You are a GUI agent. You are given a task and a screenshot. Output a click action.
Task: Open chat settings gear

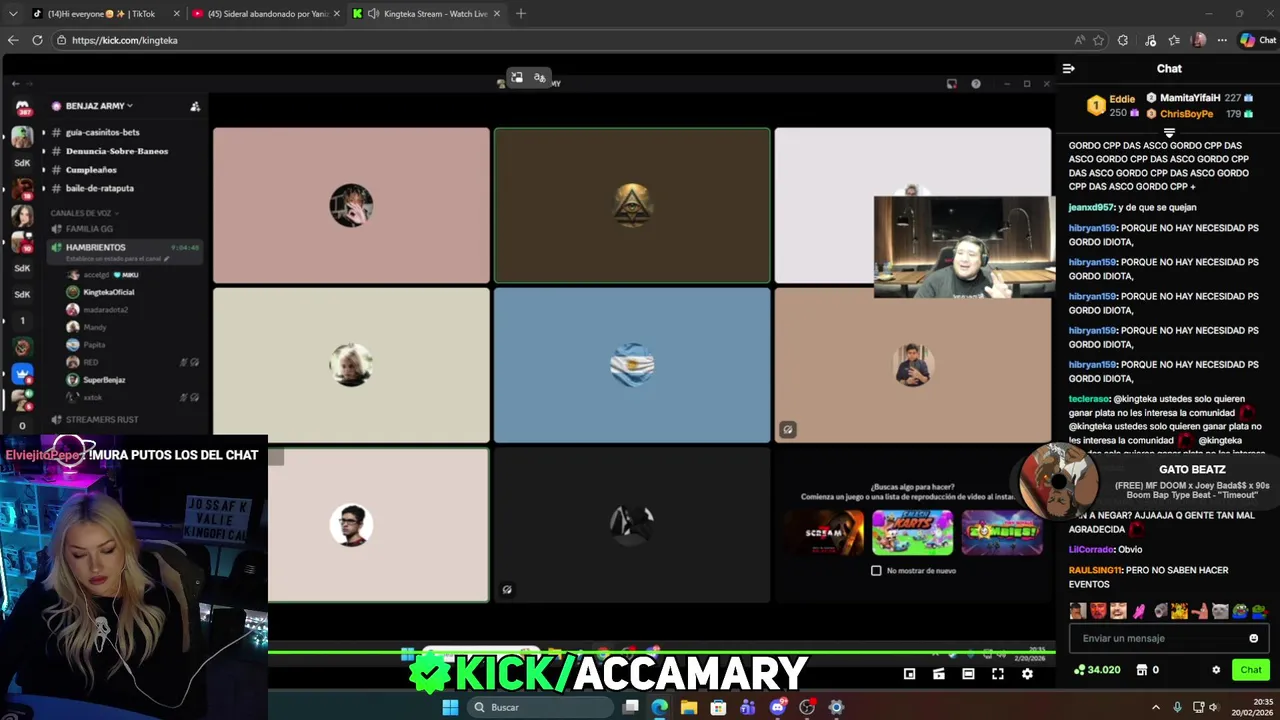click(1216, 670)
